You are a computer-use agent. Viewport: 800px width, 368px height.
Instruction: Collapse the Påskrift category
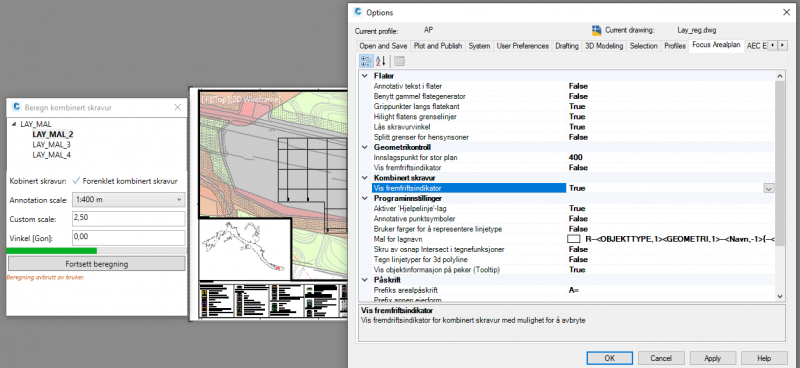[365, 280]
